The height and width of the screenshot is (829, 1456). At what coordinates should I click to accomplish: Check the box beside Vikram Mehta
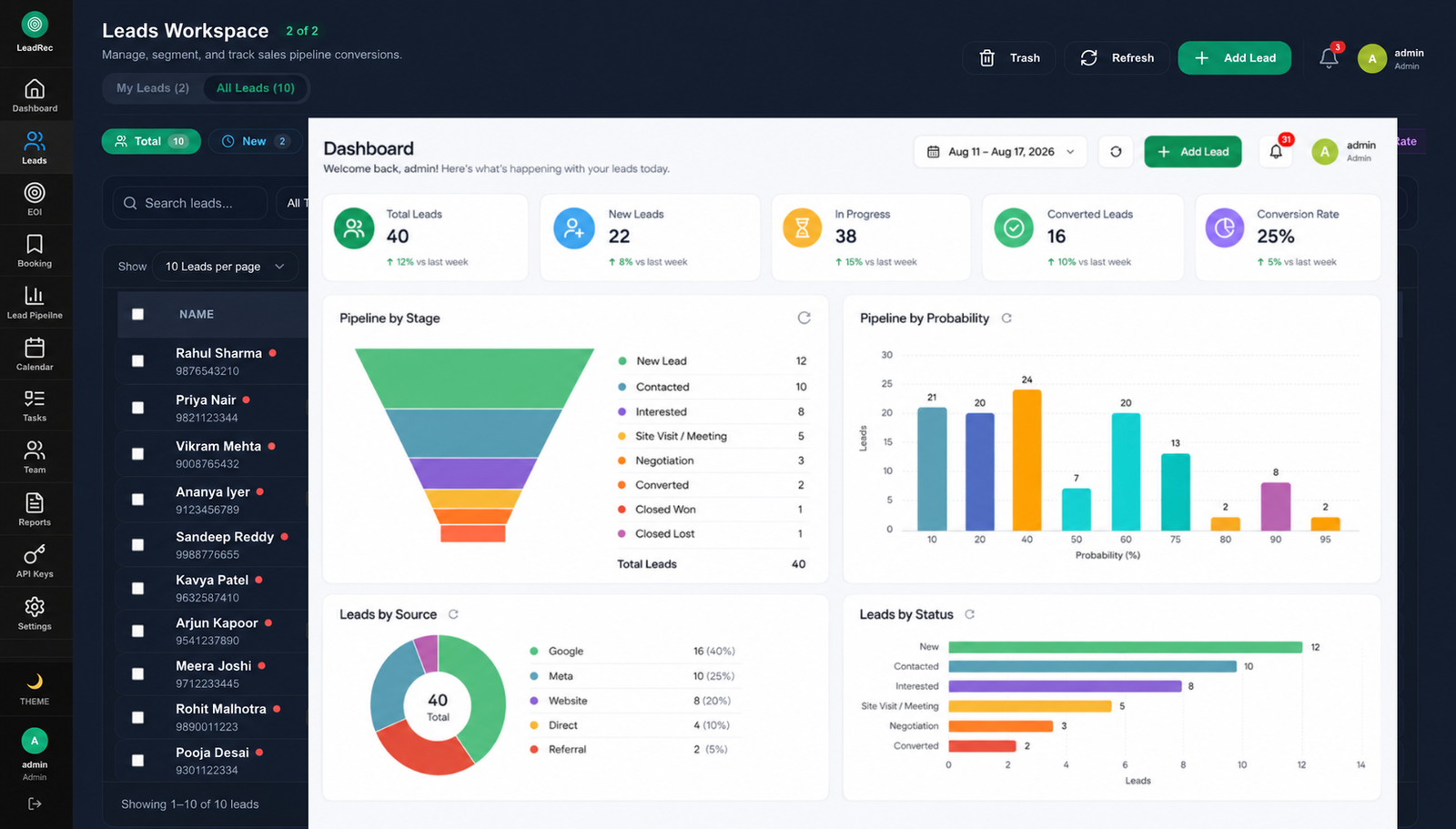137,454
